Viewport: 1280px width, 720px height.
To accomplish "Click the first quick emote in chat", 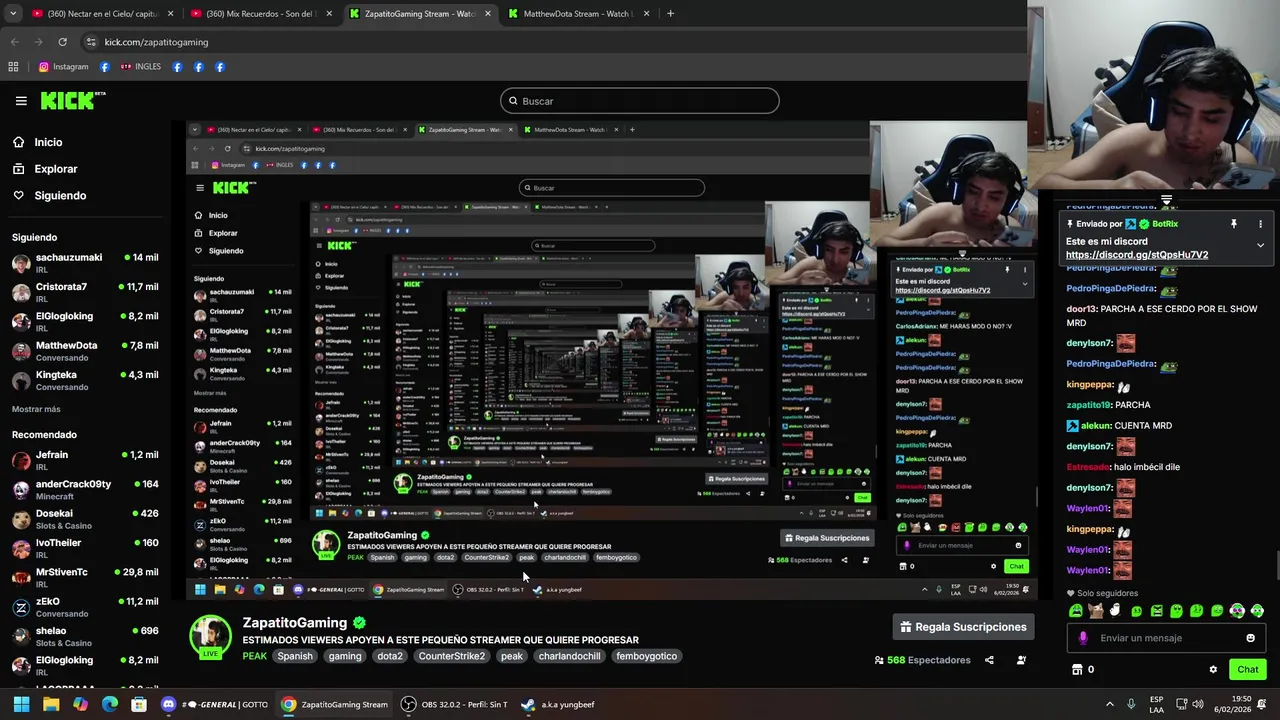I will click(1076, 611).
